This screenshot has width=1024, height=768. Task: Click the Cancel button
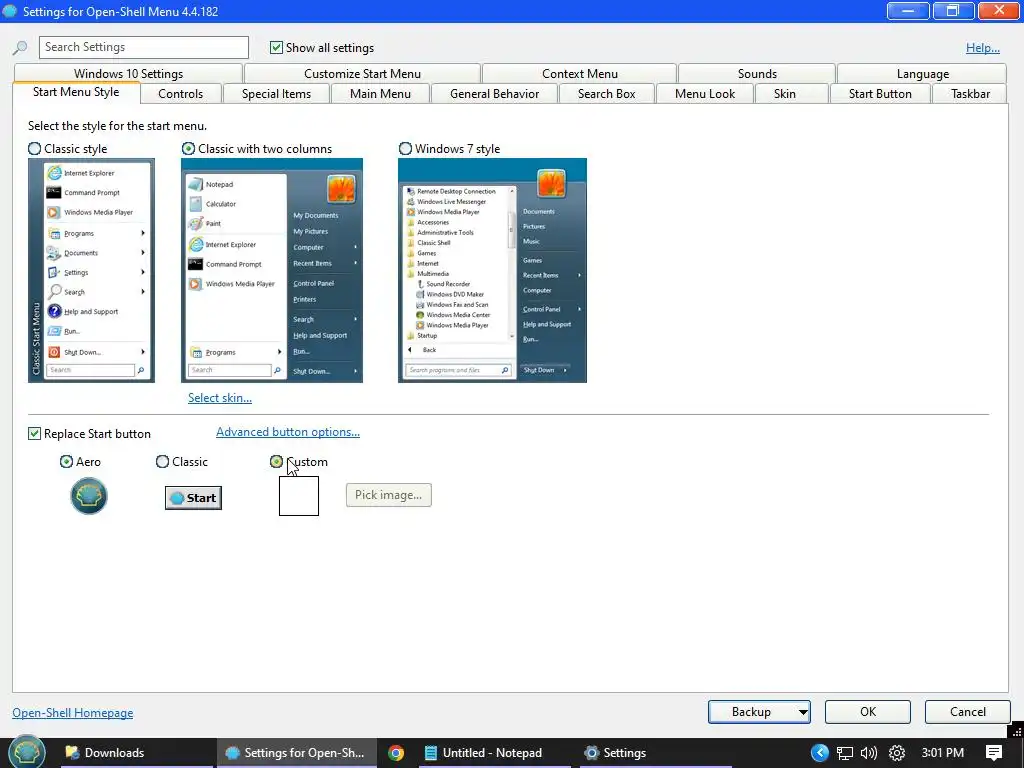pyautogui.click(x=967, y=712)
